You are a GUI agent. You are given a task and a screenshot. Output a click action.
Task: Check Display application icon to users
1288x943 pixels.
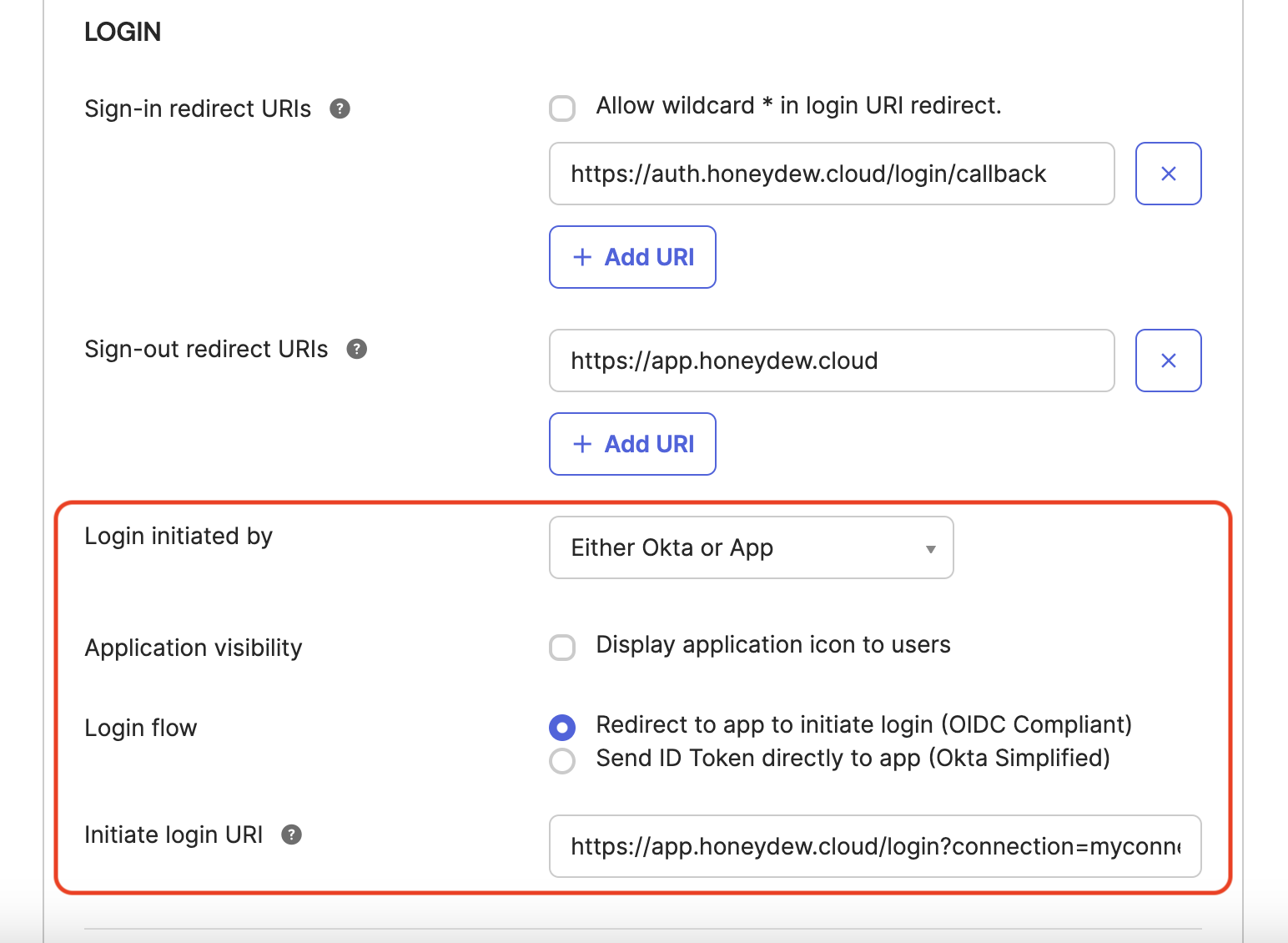point(562,647)
